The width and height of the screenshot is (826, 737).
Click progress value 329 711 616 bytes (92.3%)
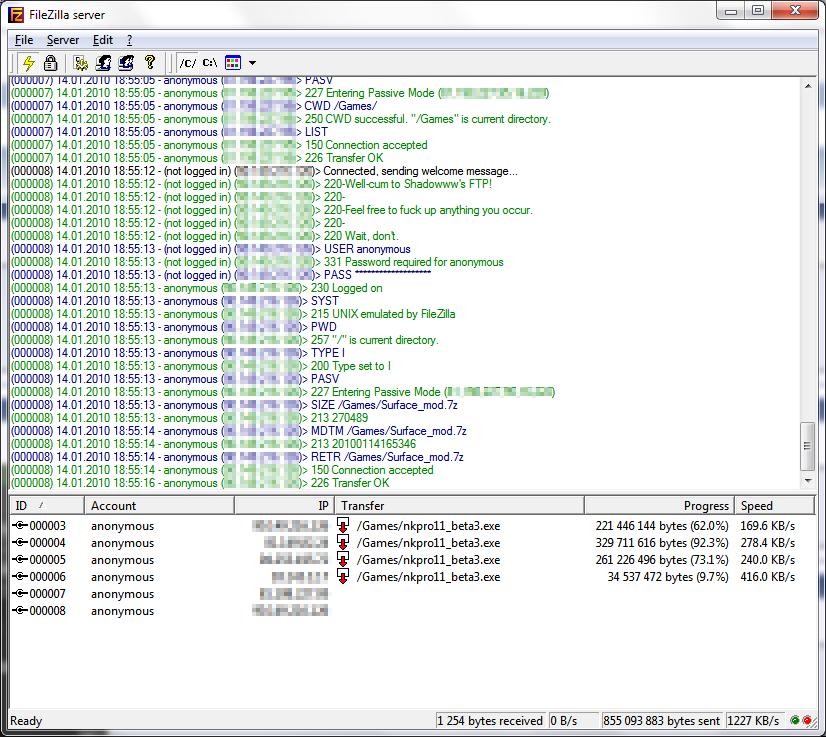662,543
